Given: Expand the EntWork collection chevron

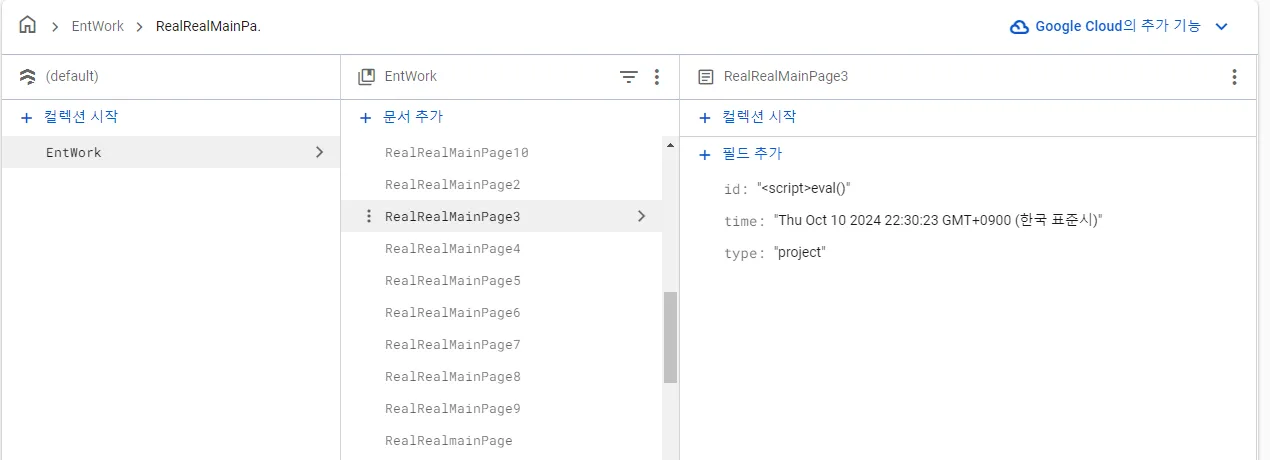Looking at the screenshot, I should 319,152.
